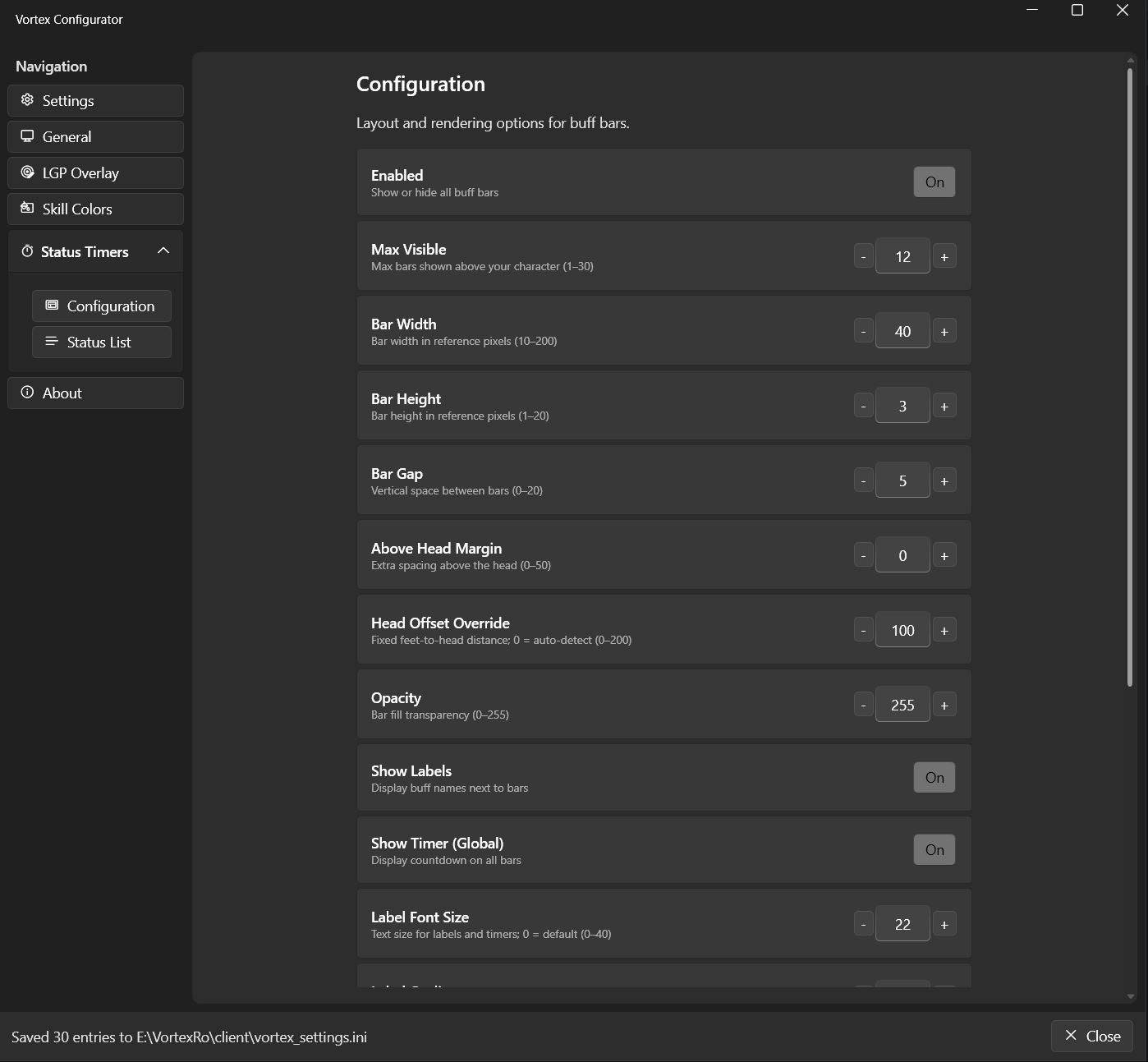
Task: Increase Max Visible with plus button
Action: [x=944, y=257]
